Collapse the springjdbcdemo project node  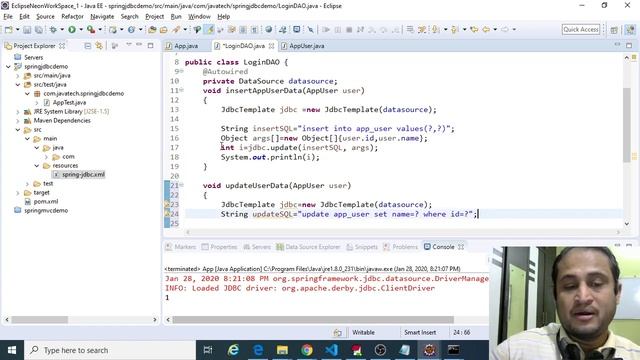[x=8, y=67]
